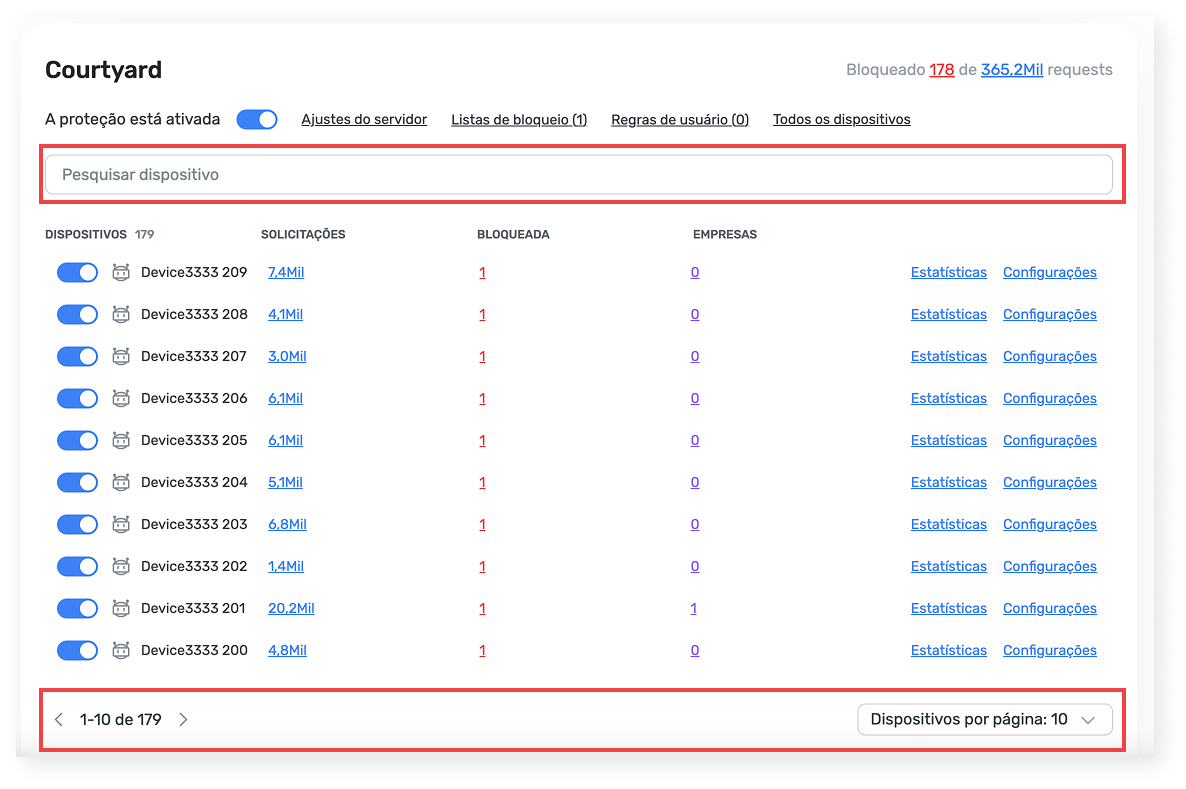The image size is (1186, 789).
Task: Click the '1-10 de 179' page indicator
Action: (121, 719)
